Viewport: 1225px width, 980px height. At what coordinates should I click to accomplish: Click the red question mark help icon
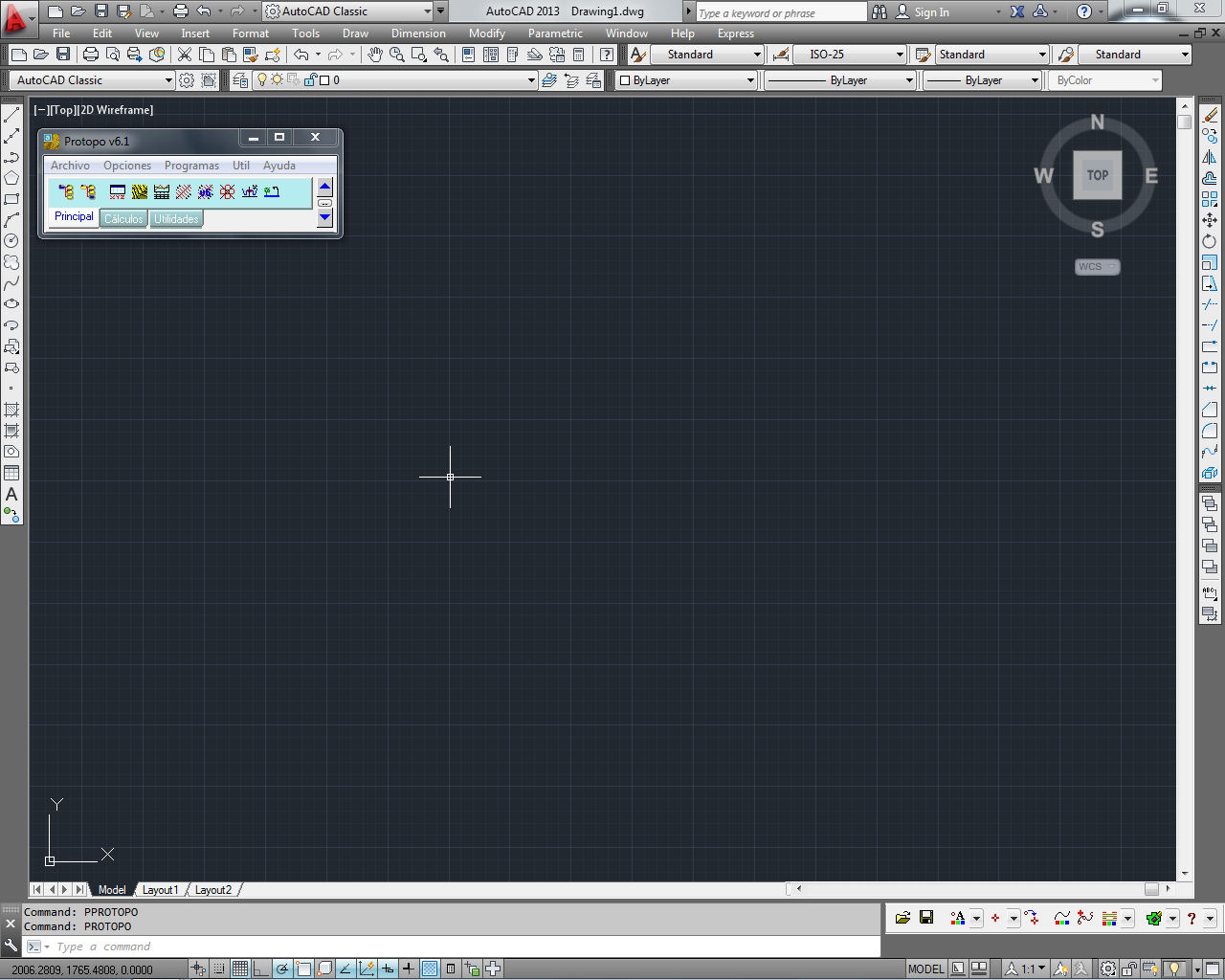pyautogui.click(x=1192, y=918)
